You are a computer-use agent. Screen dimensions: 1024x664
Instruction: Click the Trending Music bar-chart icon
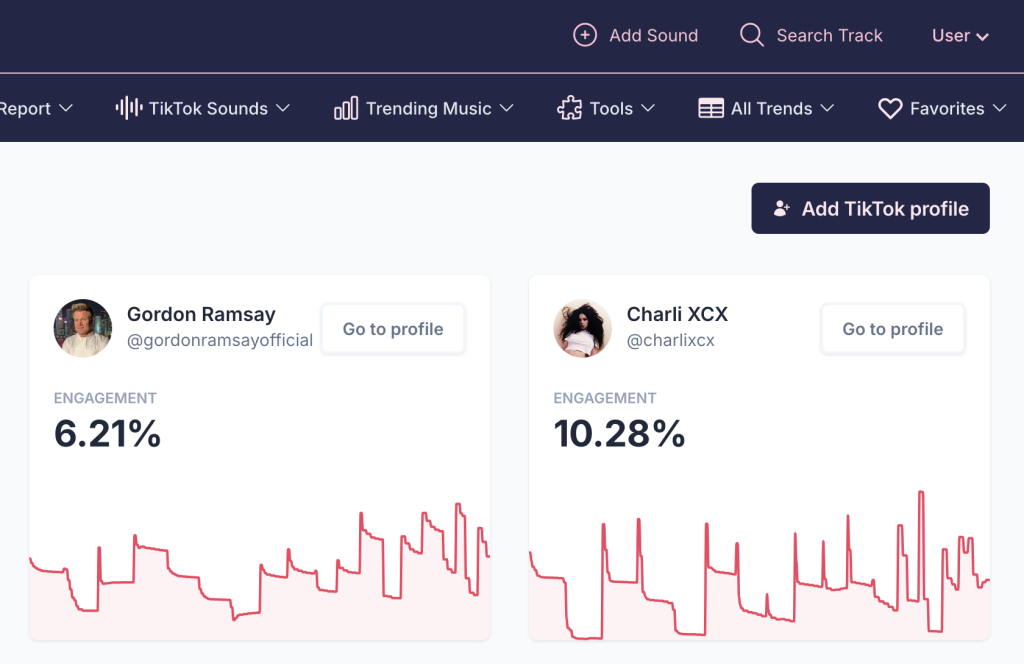coord(344,108)
